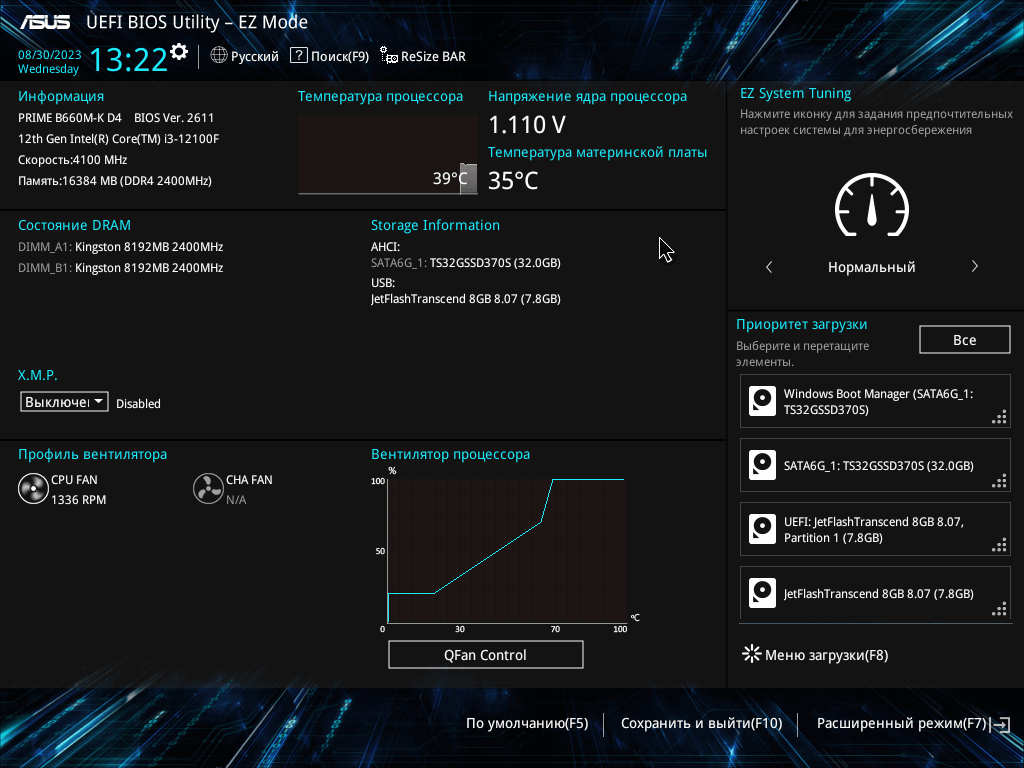Click the EZ System Tuning gauge icon
This screenshot has width=1024, height=768.
[872, 204]
